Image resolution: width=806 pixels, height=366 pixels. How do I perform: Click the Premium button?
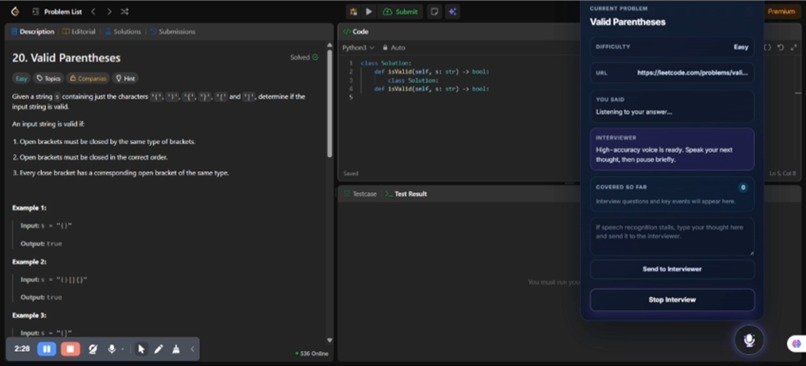pos(781,11)
